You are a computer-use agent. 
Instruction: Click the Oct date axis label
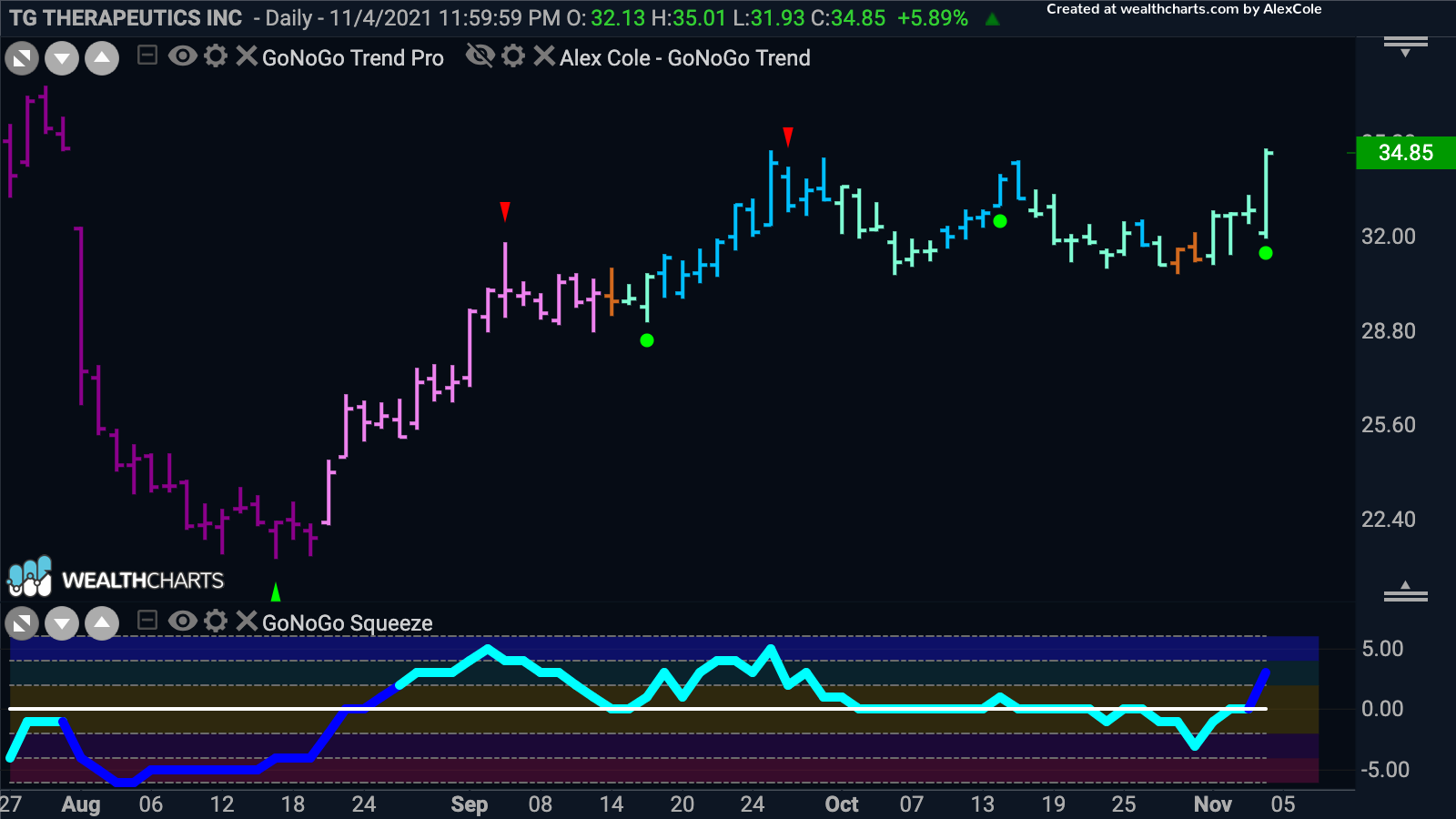point(842,804)
